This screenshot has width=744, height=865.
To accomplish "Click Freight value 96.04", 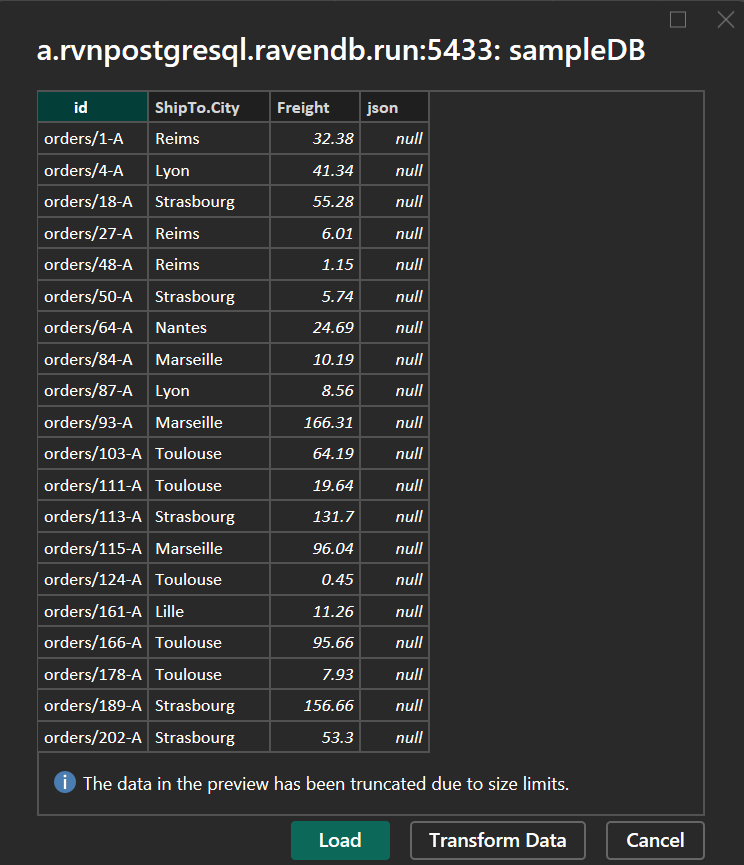I will coord(315,548).
